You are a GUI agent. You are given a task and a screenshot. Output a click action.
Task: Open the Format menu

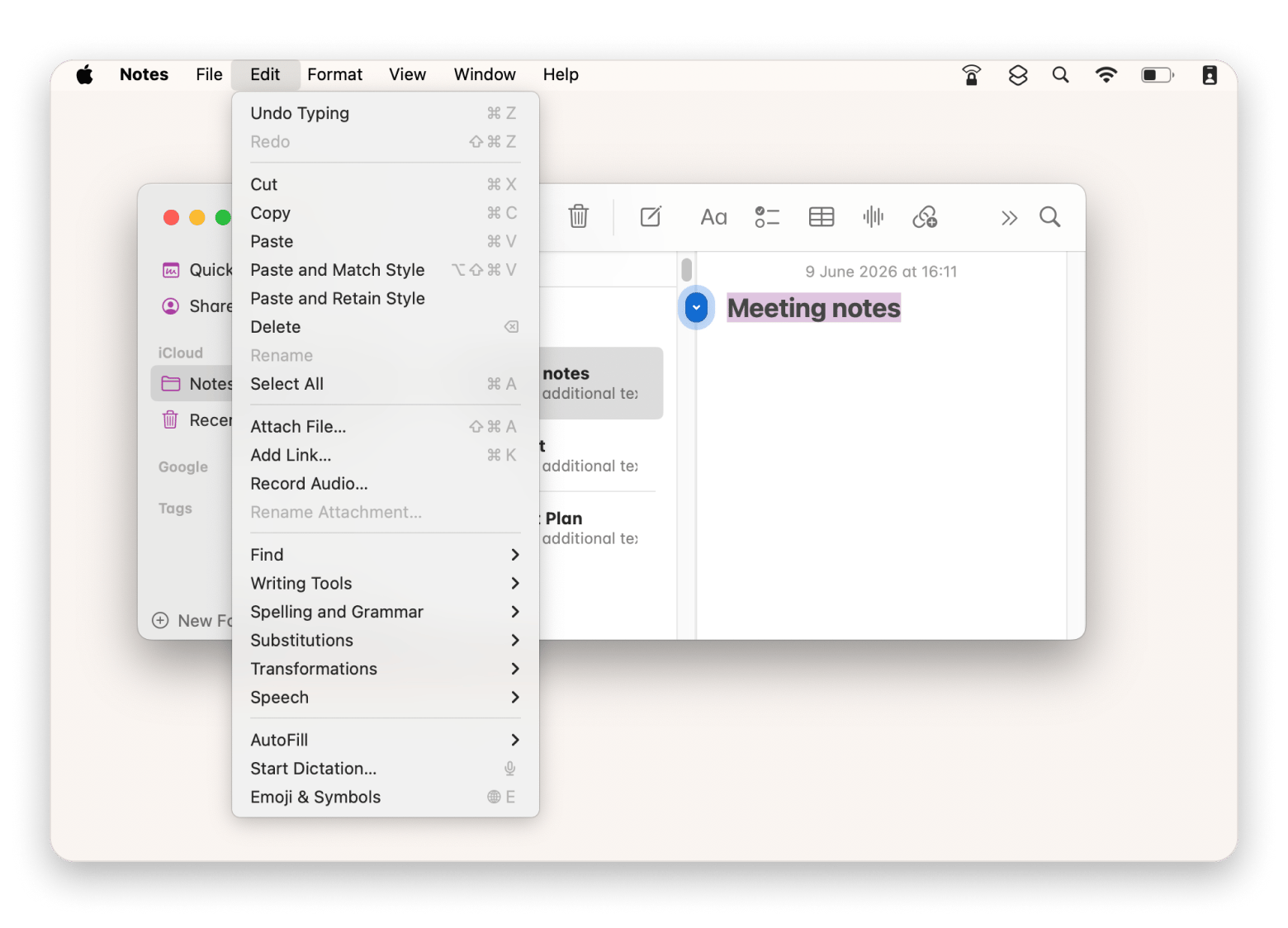click(334, 74)
